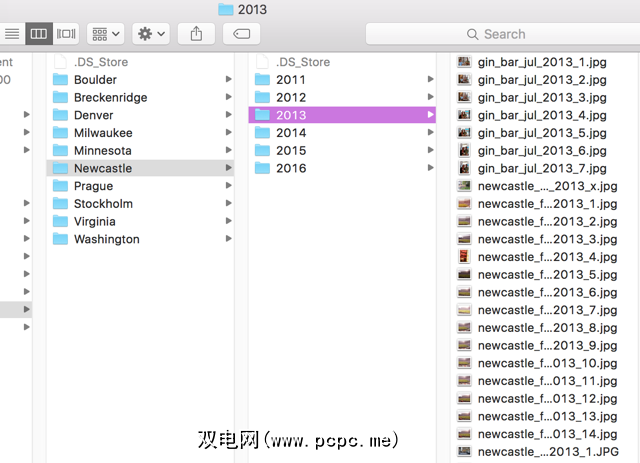Expand arrow next to Boulder
The height and width of the screenshot is (463, 640).
pos(229,79)
